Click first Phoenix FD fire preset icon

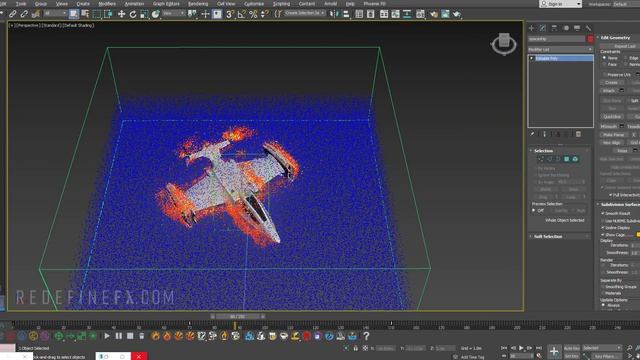point(156,336)
